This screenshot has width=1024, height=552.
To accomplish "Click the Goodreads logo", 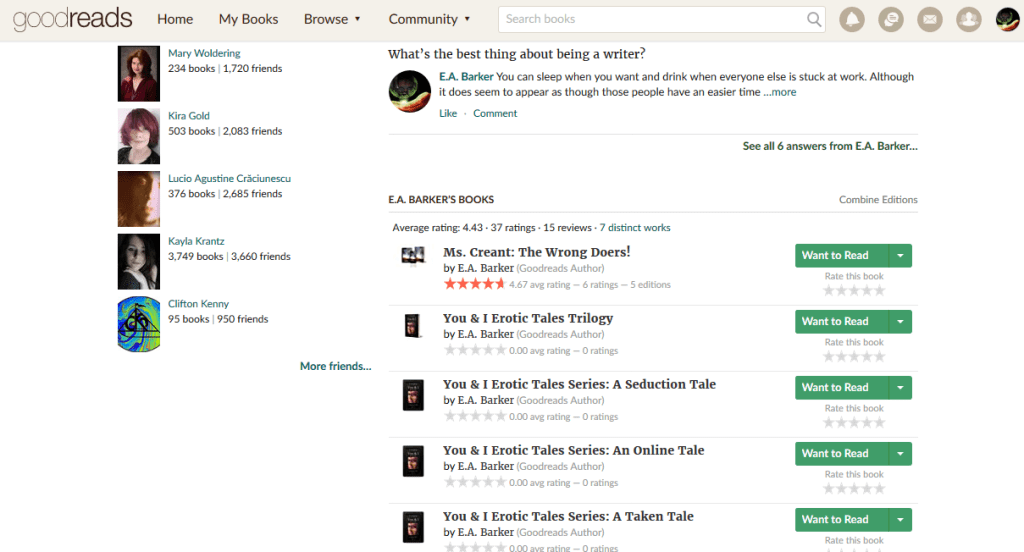I will 72,19.
